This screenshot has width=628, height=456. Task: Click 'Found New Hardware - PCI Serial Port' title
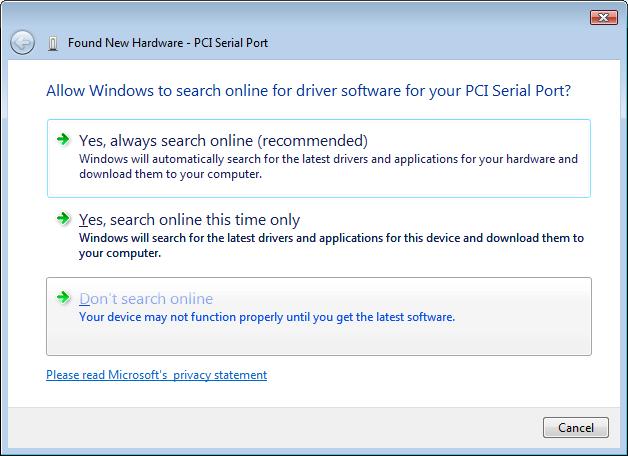point(168,42)
